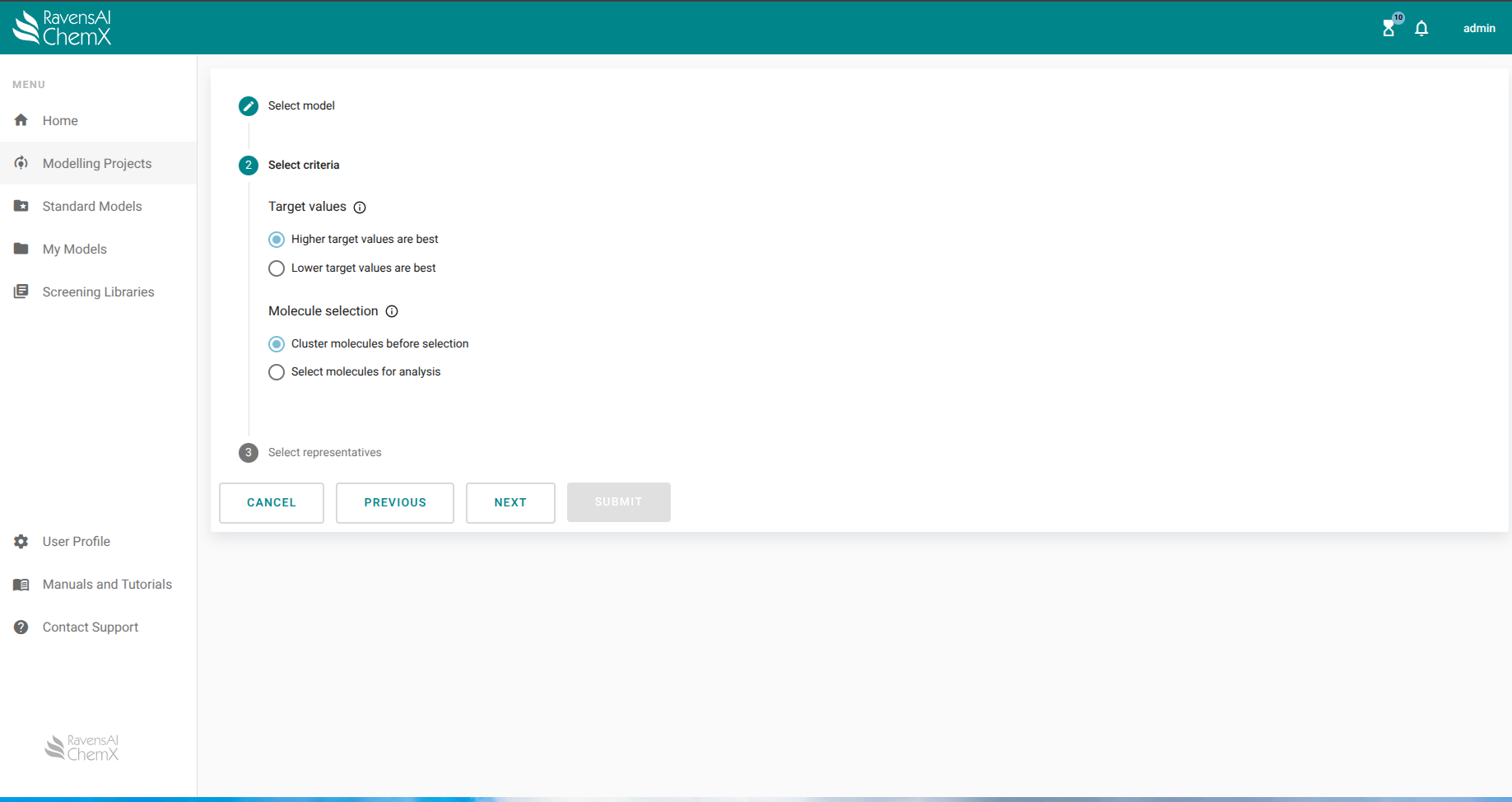The width and height of the screenshot is (1512, 802).
Task: Select Higher target values are best
Action: click(277, 240)
